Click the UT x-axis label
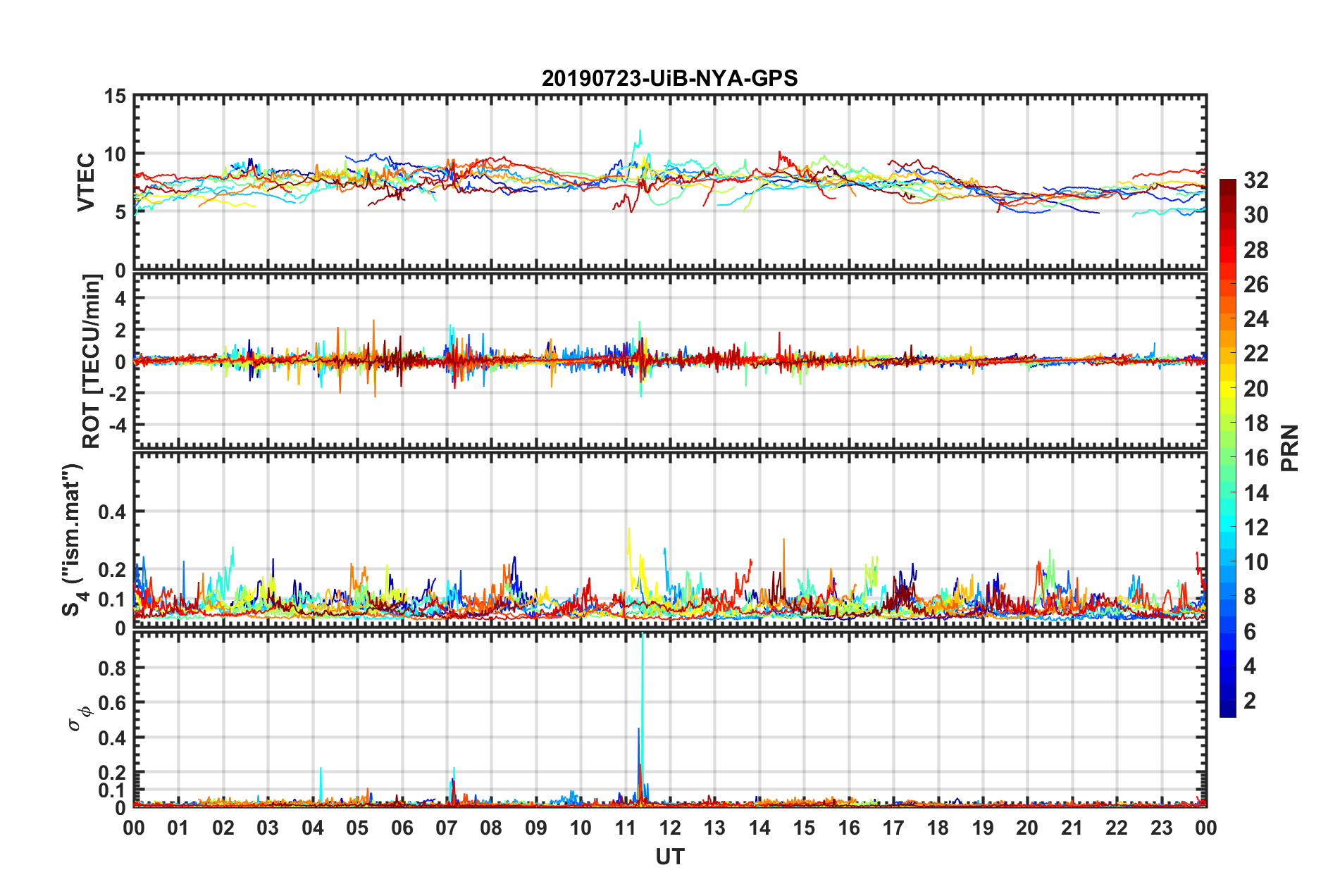Viewport: 1340px width, 896px height. click(670, 857)
